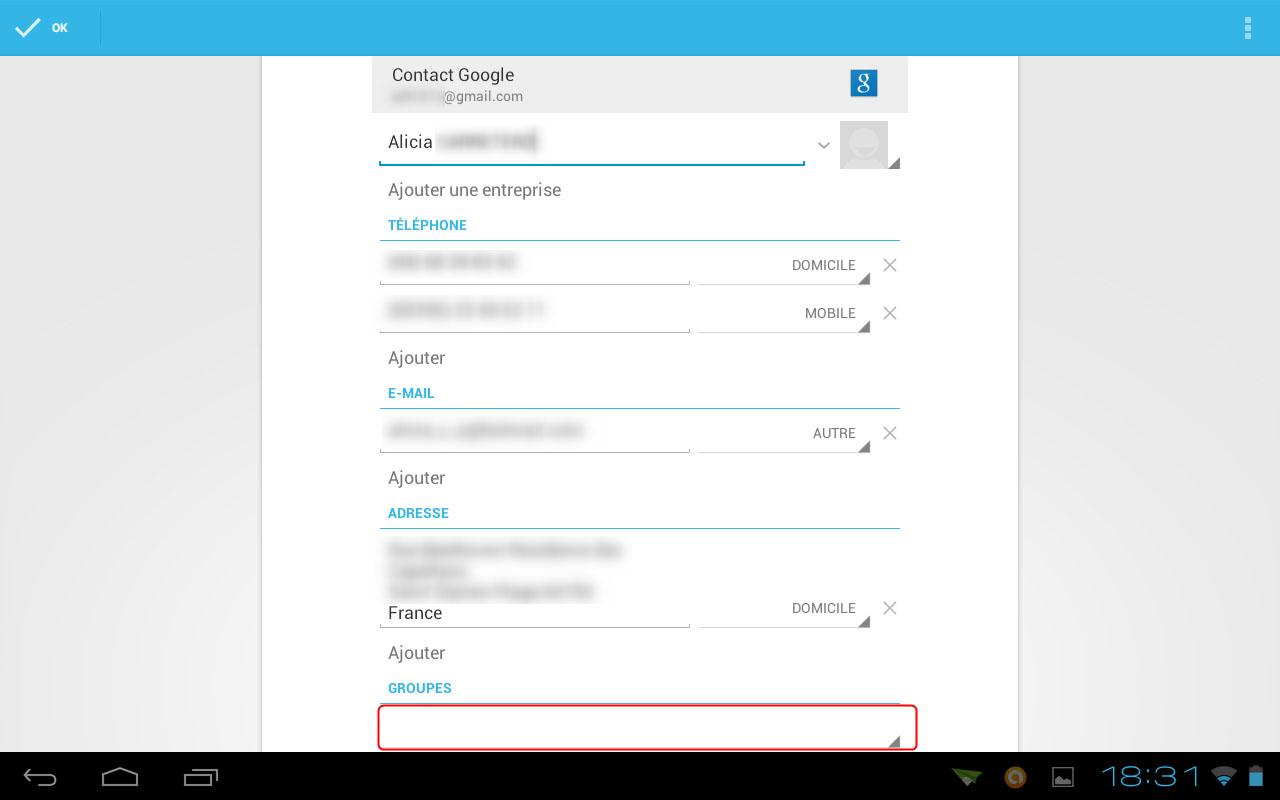Viewport: 1280px width, 800px height.
Task: Open the DOMICILE address type dropdown
Action: click(784, 609)
